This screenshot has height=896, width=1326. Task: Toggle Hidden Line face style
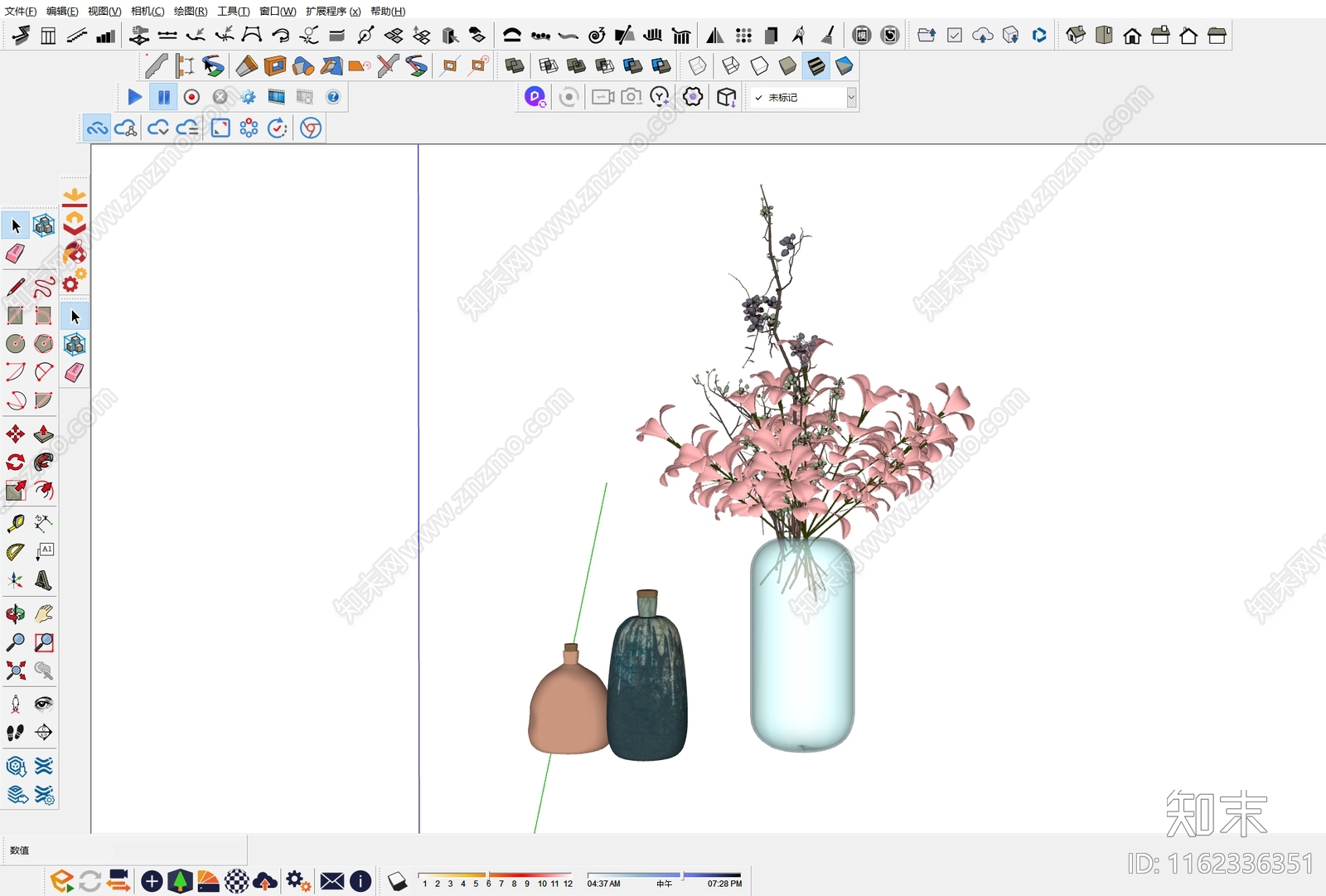coord(759,65)
